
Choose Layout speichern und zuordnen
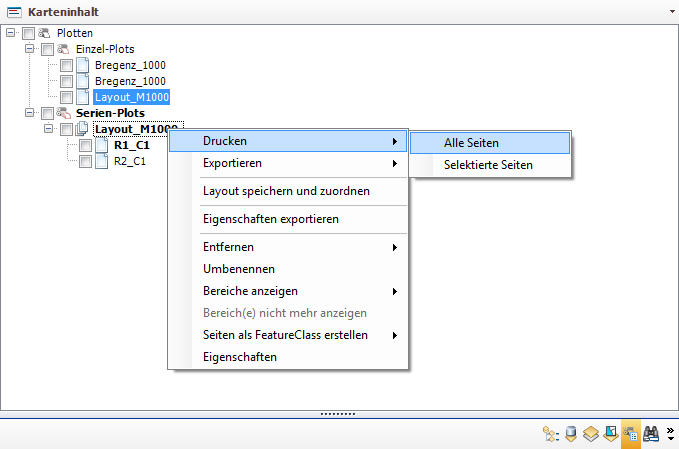click(288, 191)
